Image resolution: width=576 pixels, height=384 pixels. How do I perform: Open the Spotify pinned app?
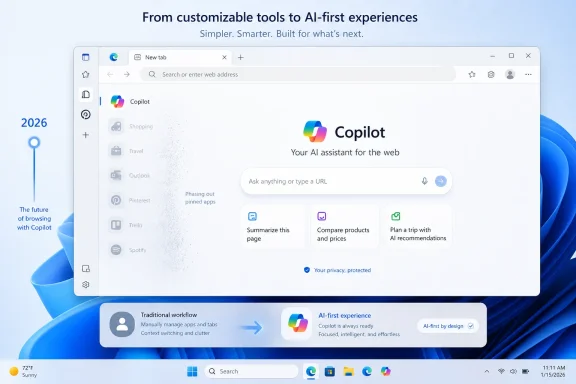pos(128,250)
